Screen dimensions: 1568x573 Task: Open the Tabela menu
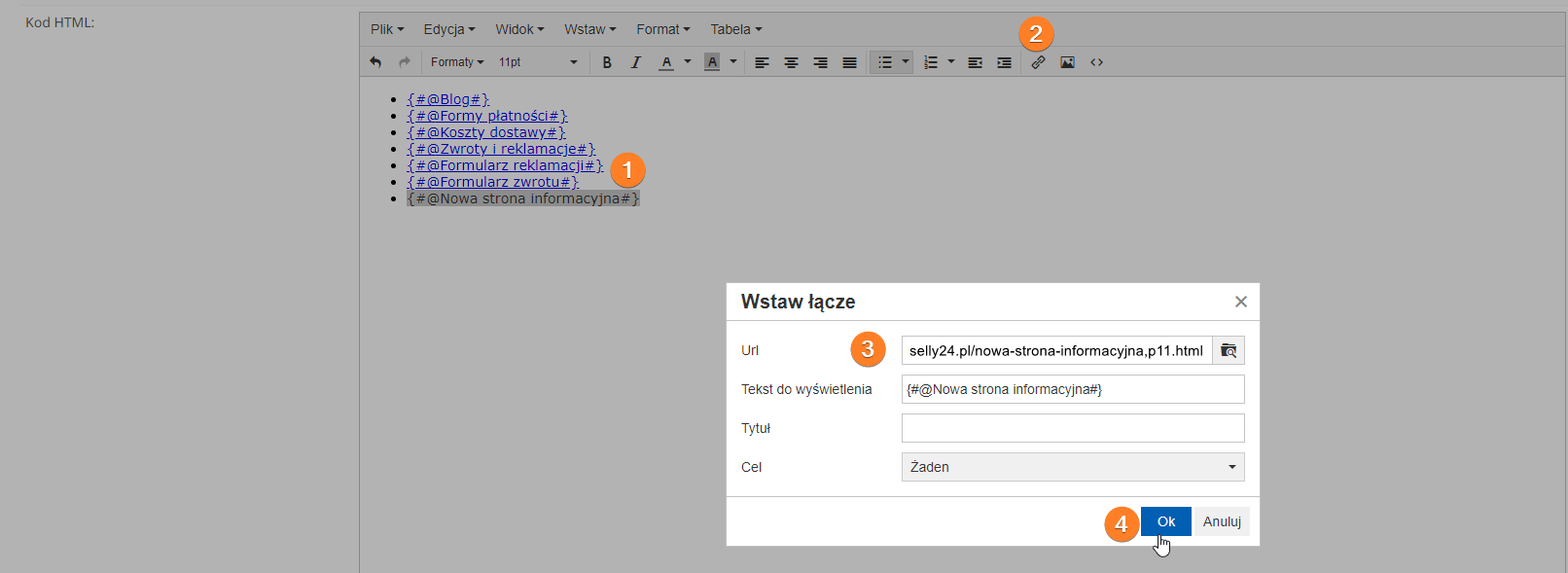(x=735, y=29)
